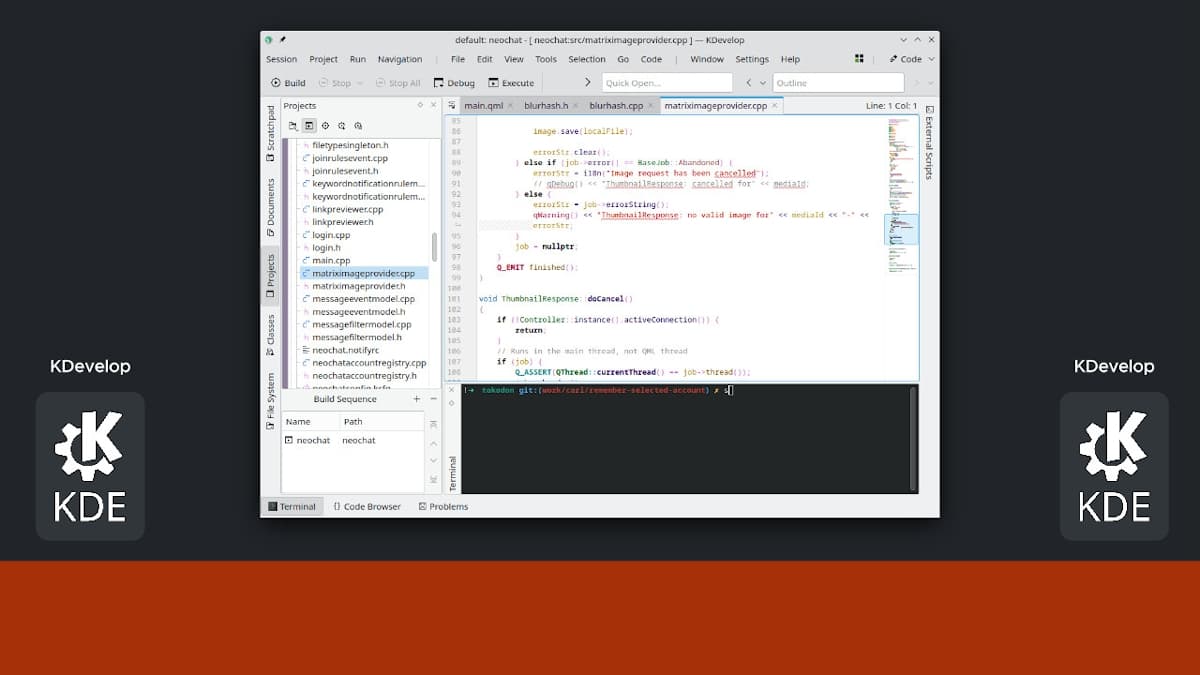Run the Execute launch button
The height and width of the screenshot is (675, 1200).
coord(511,83)
